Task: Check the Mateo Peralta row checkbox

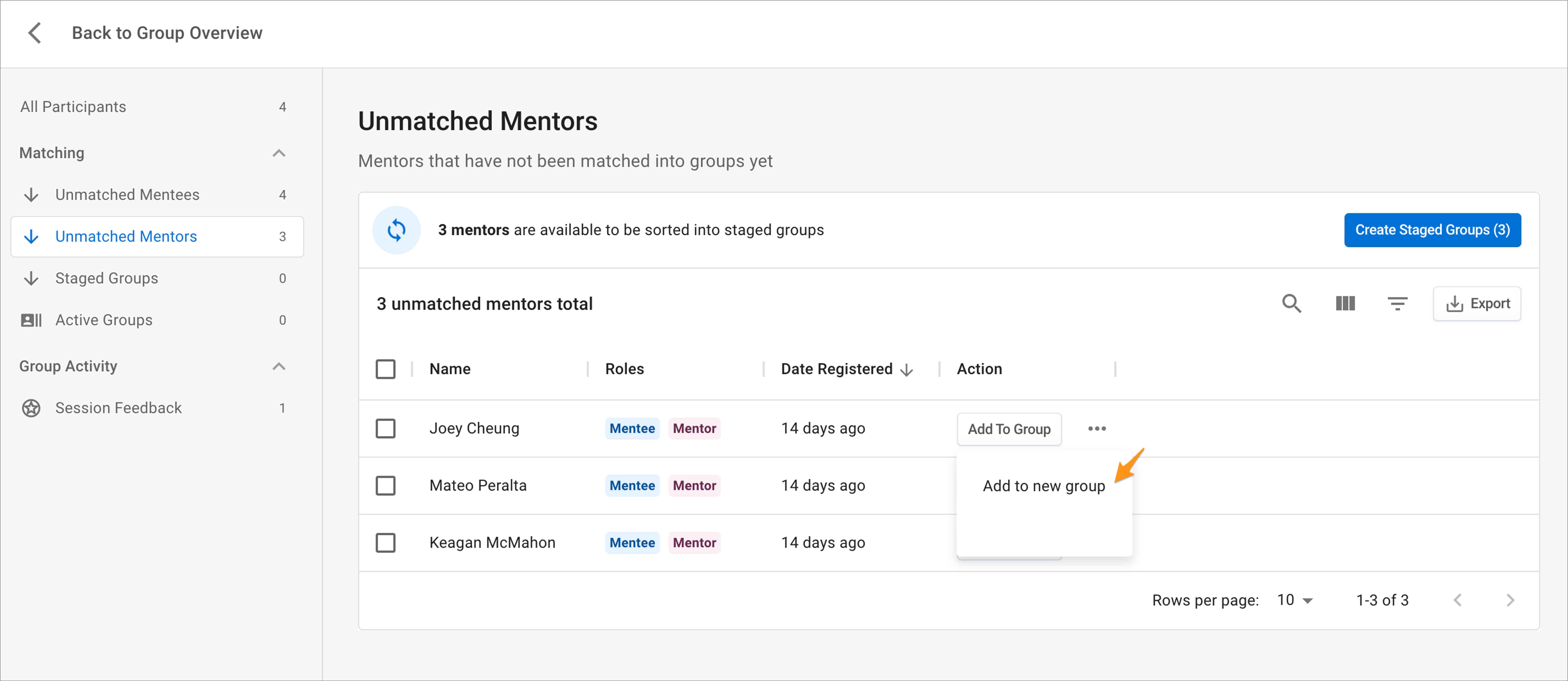Action: point(385,486)
